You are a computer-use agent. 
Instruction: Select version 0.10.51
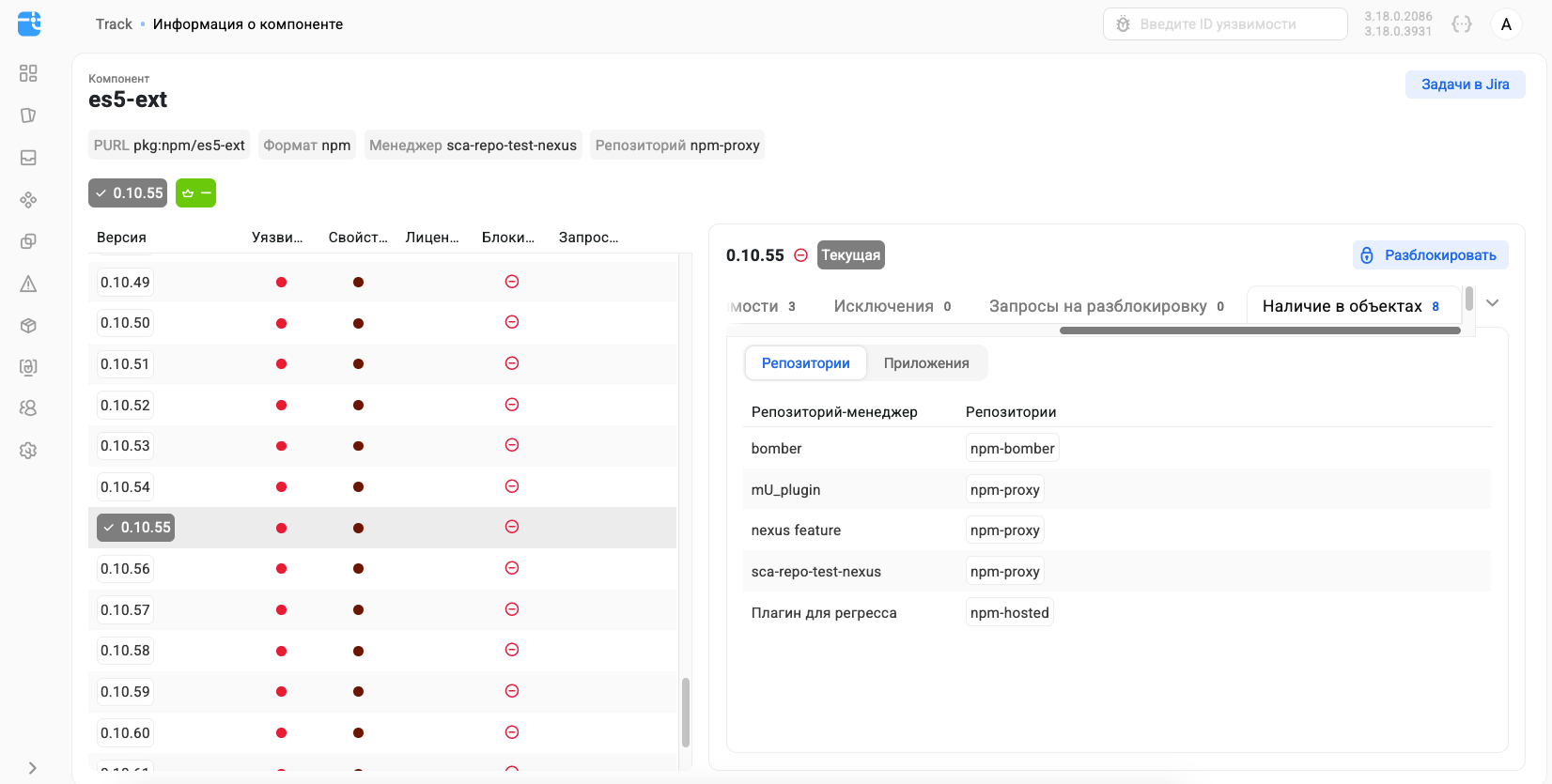click(x=125, y=364)
